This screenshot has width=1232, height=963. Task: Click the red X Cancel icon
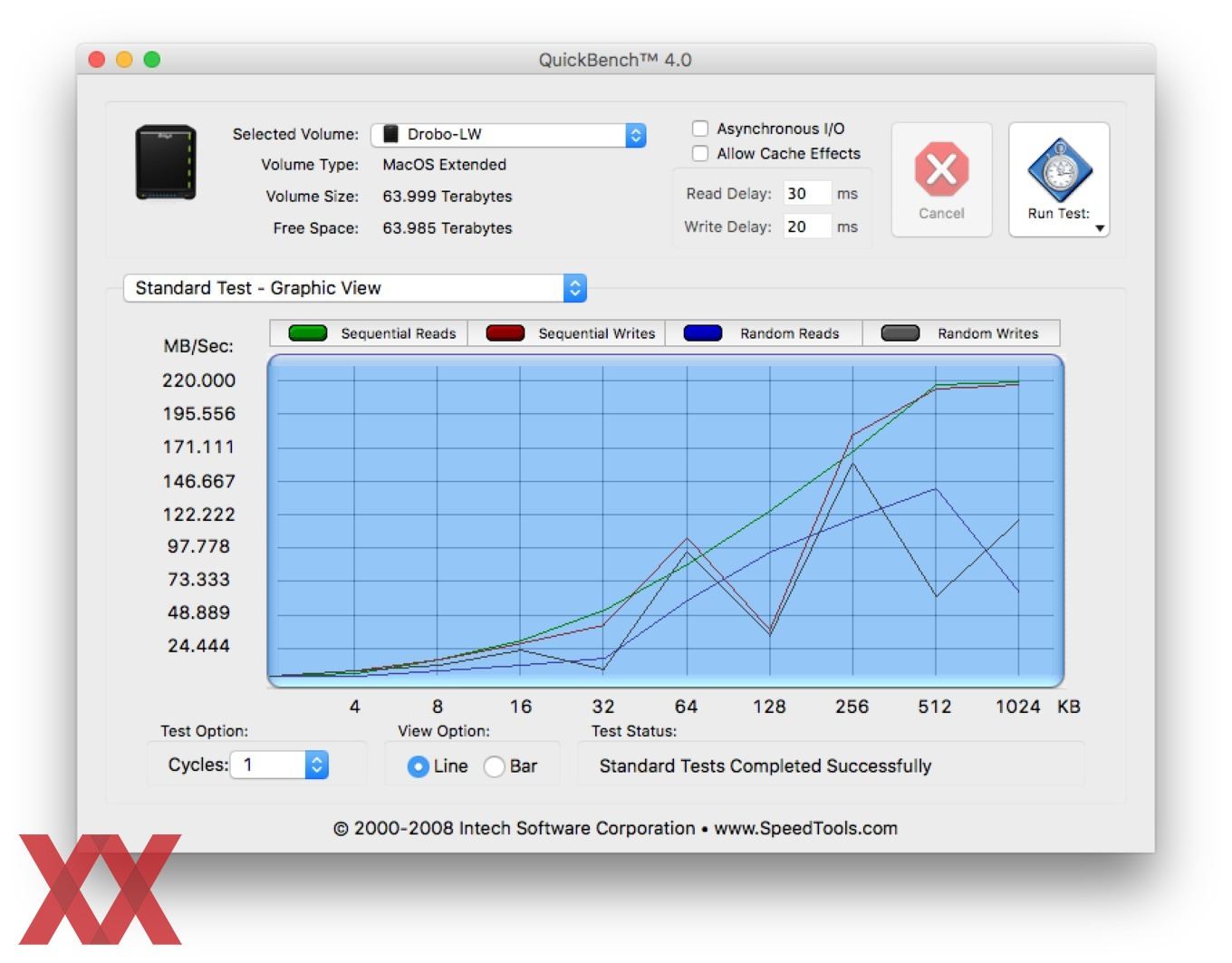tap(941, 169)
